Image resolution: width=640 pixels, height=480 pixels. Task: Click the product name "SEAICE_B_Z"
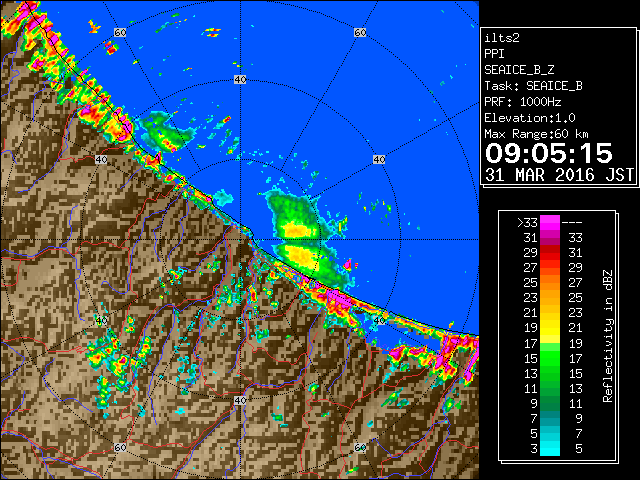click(x=519, y=70)
